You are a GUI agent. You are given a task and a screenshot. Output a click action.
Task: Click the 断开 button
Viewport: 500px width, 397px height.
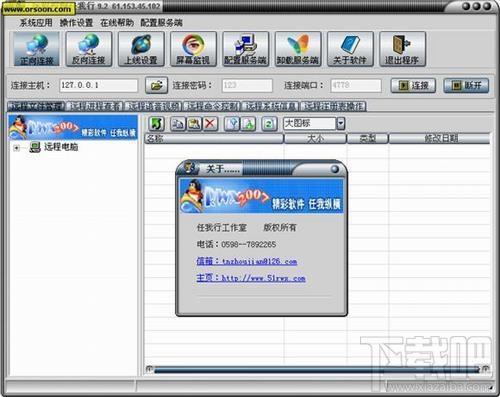(x=466, y=85)
